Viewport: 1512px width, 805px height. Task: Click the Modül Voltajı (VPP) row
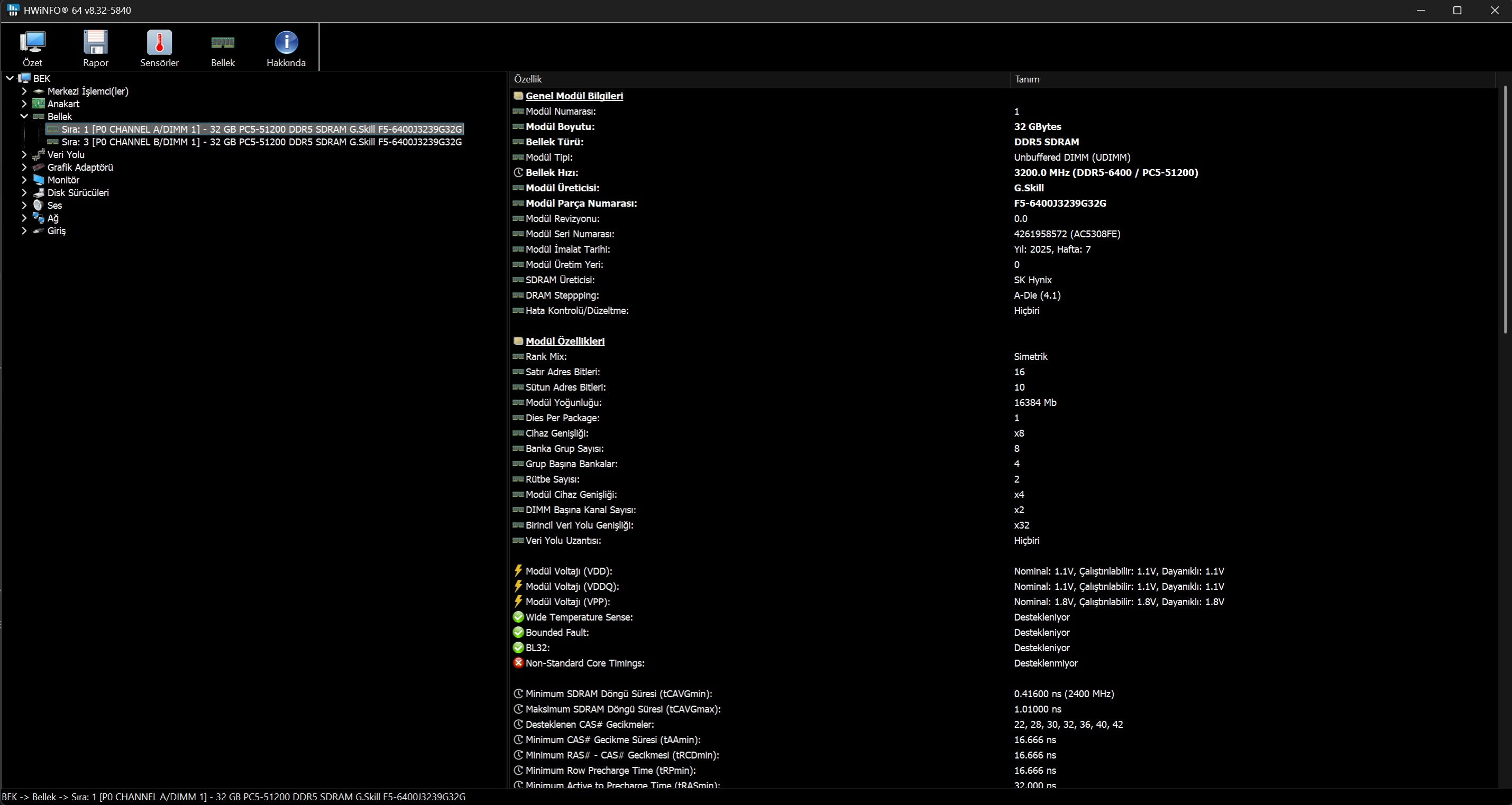pyautogui.click(x=1003, y=602)
